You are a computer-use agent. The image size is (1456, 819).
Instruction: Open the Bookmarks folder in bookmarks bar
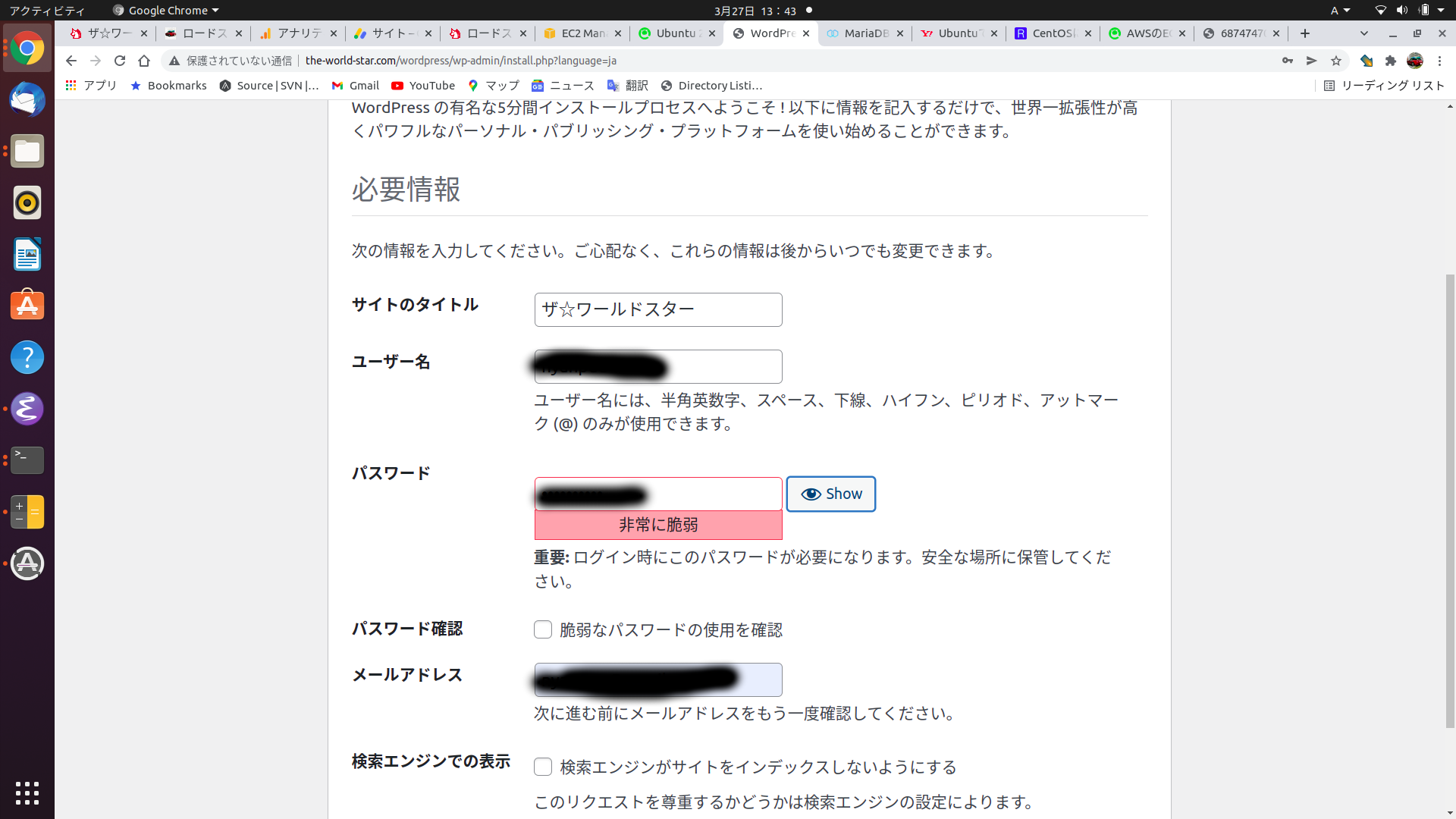(x=168, y=86)
